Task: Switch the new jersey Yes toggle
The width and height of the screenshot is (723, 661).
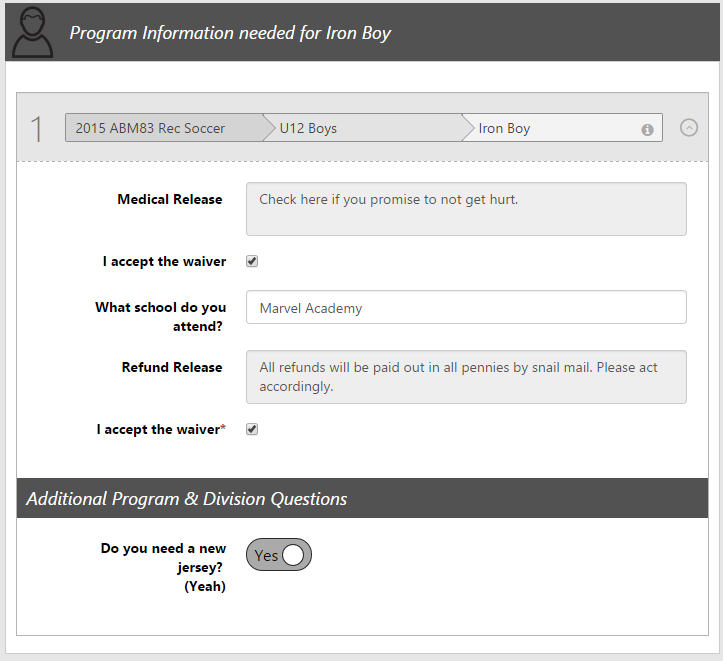Action: click(x=279, y=555)
